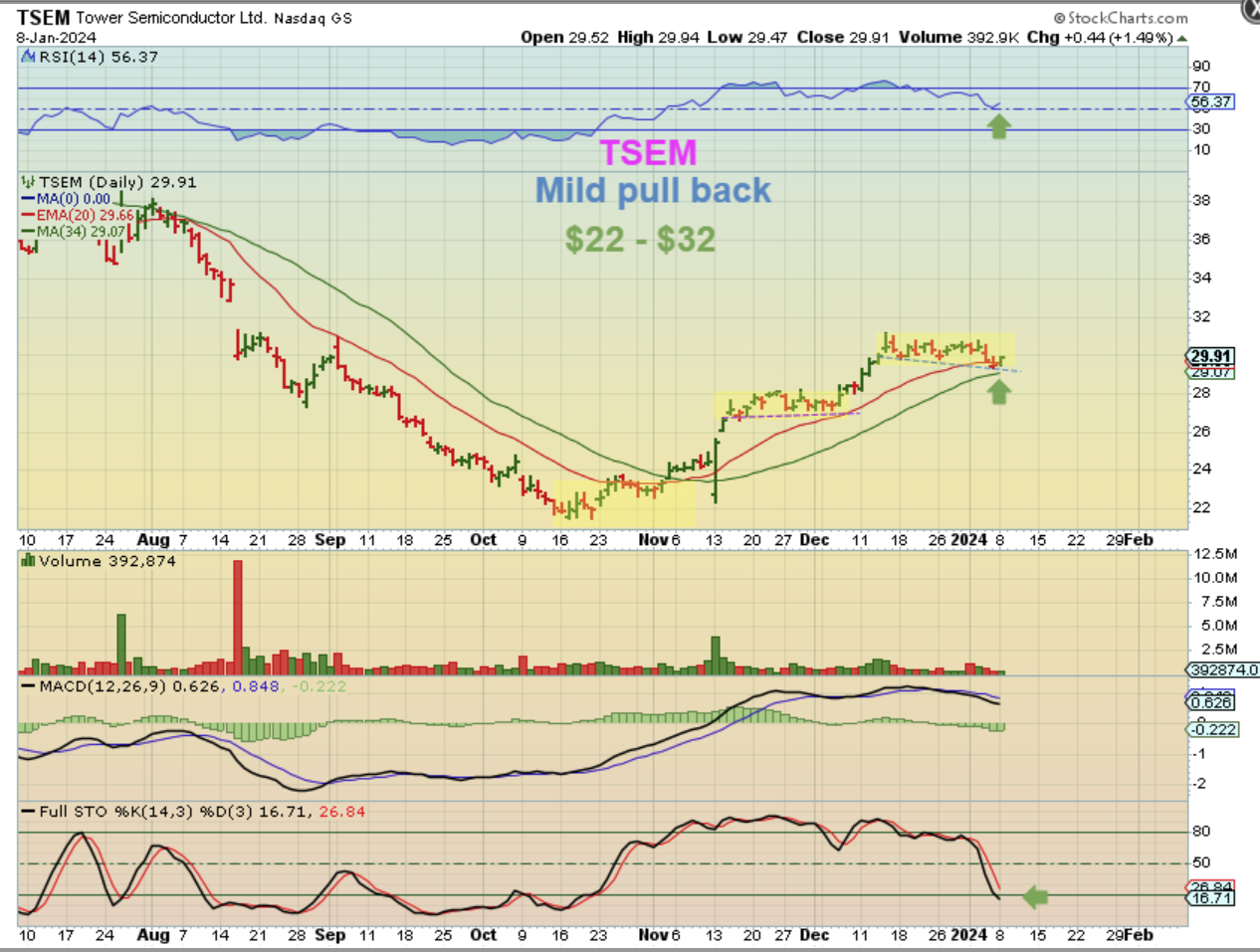Click the 26 price axis label
Image resolution: width=1260 pixels, height=952 pixels.
click(1201, 431)
